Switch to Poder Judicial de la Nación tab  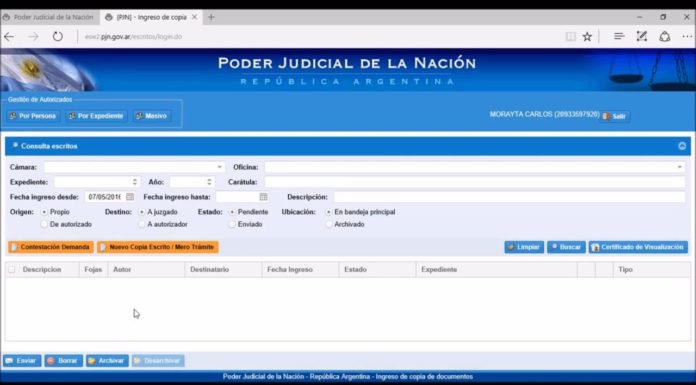click(50, 17)
